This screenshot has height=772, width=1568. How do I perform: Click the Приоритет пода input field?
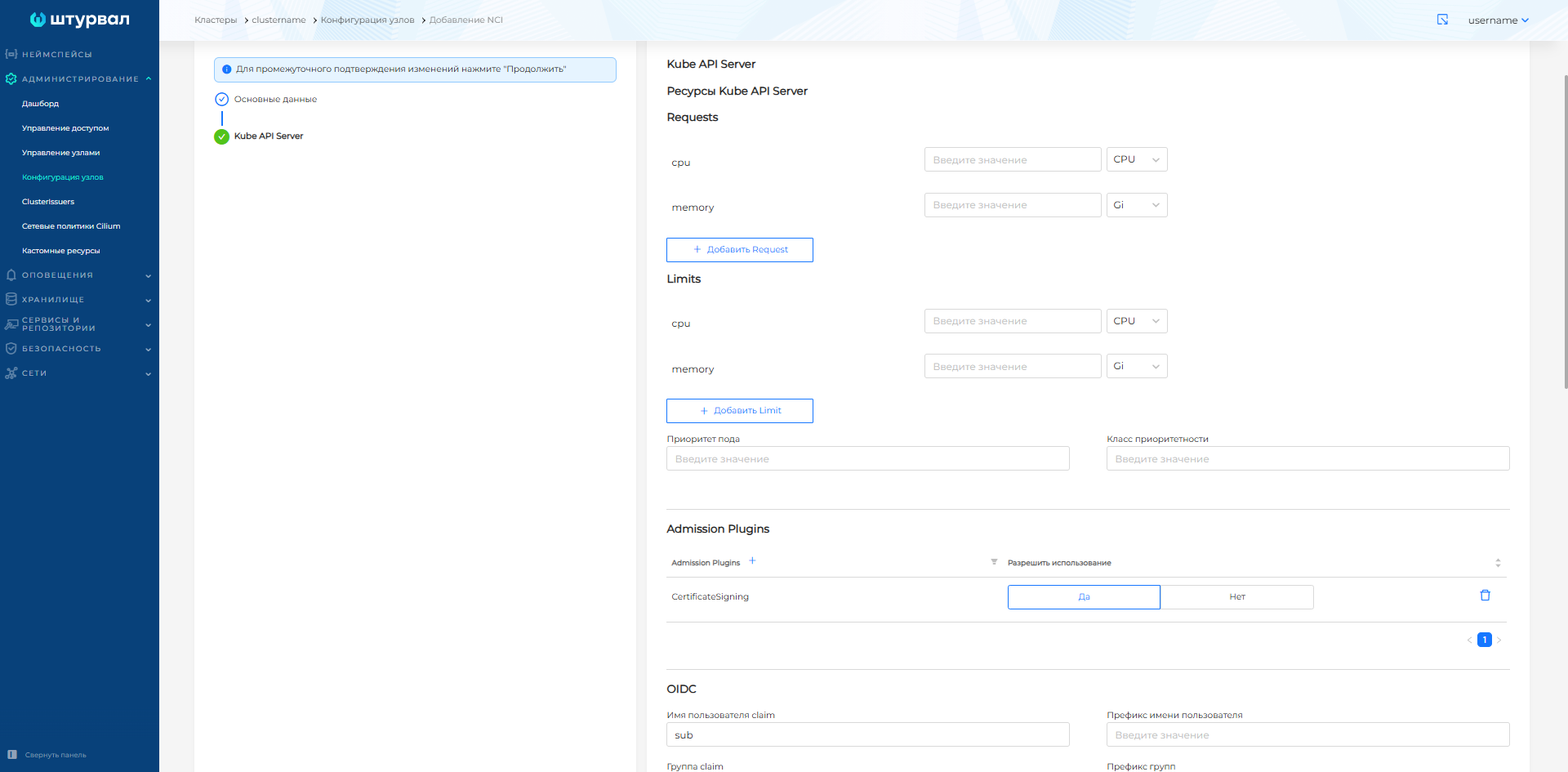867,459
